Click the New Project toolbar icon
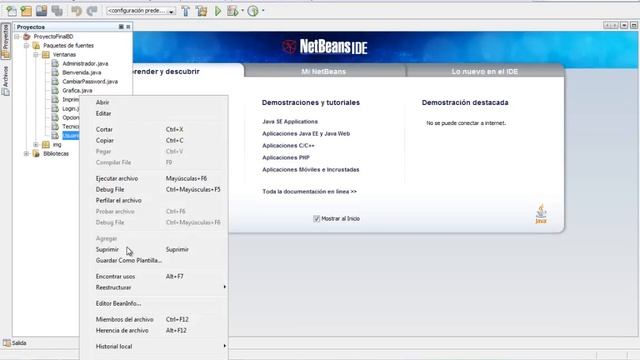The height and width of the screenshot is (360, 640). 27,11
